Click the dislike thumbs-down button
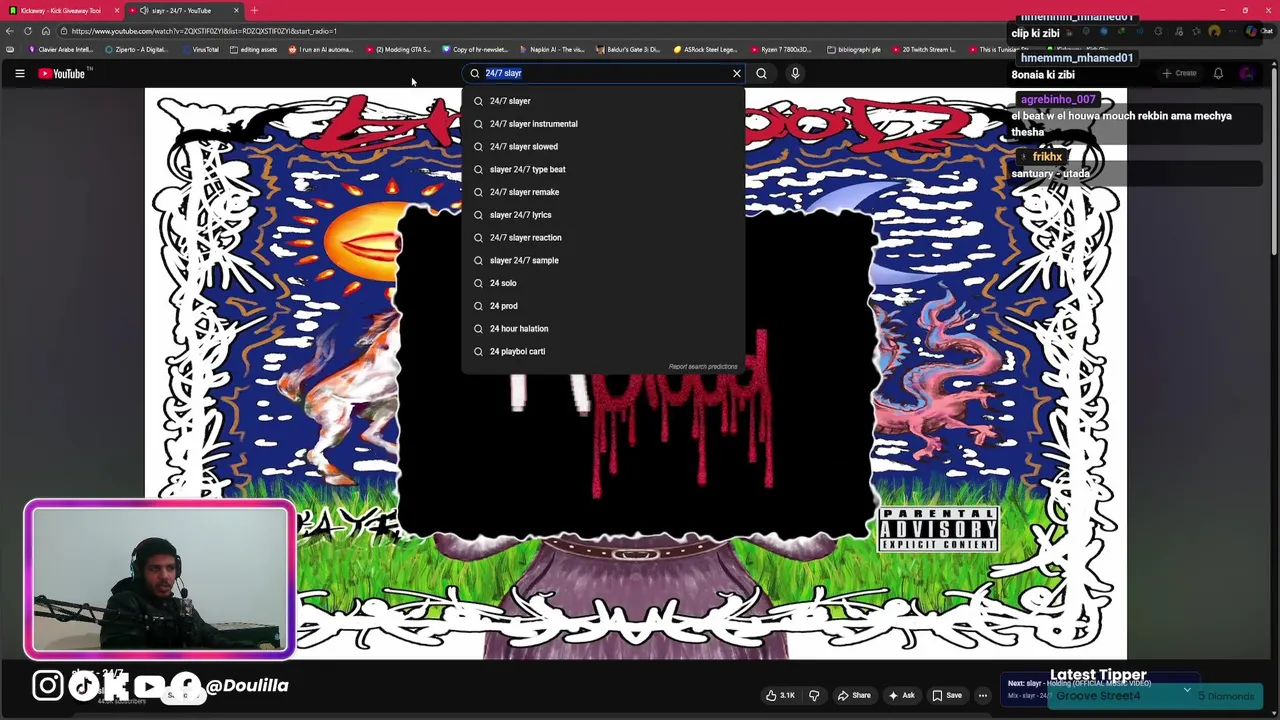The width and height of the screenshot is (1280, 720). 814,695
